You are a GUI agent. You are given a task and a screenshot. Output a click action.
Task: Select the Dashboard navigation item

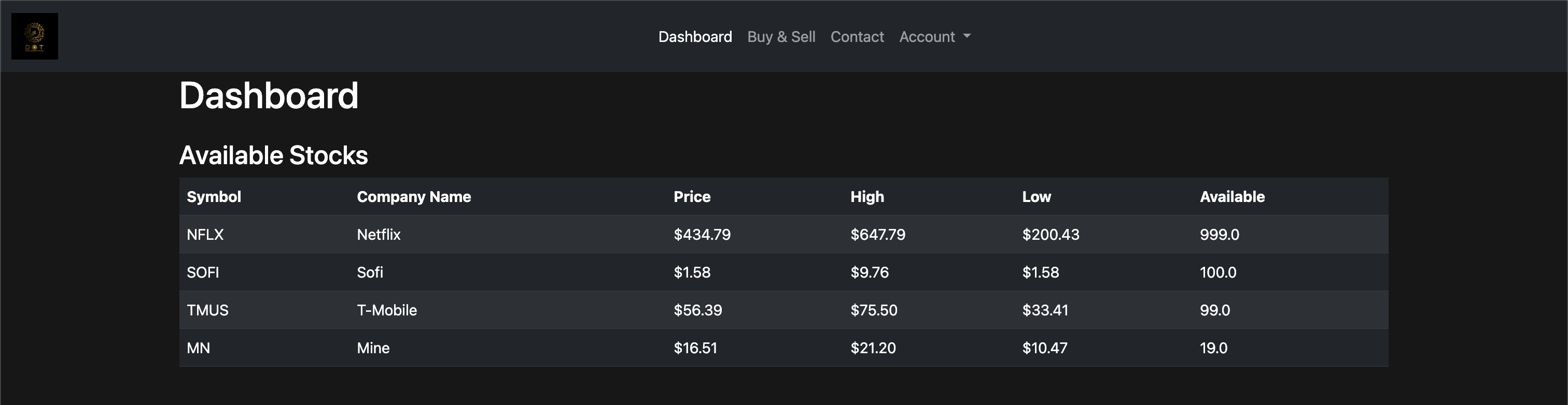(x=695, y=36)
